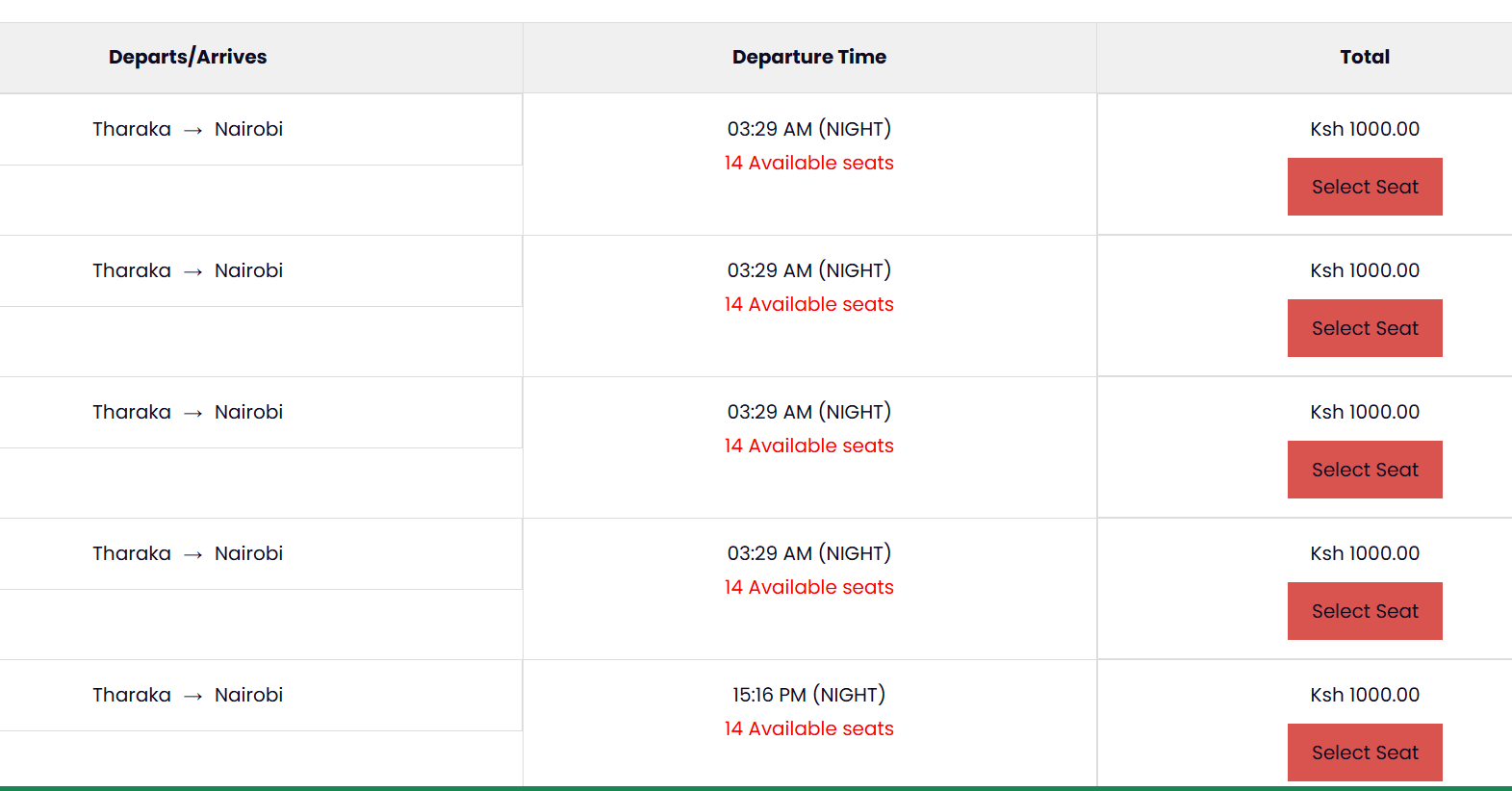Click the arrow icon in last Tharaka route

click(x=192, y=696)
